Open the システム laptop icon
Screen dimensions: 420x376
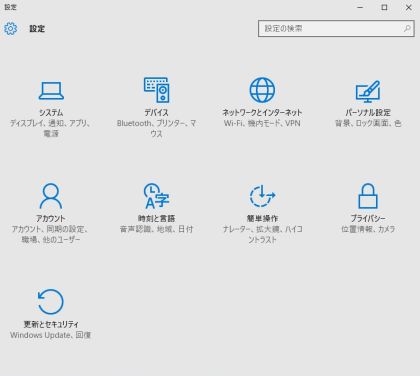click(51, 91)
